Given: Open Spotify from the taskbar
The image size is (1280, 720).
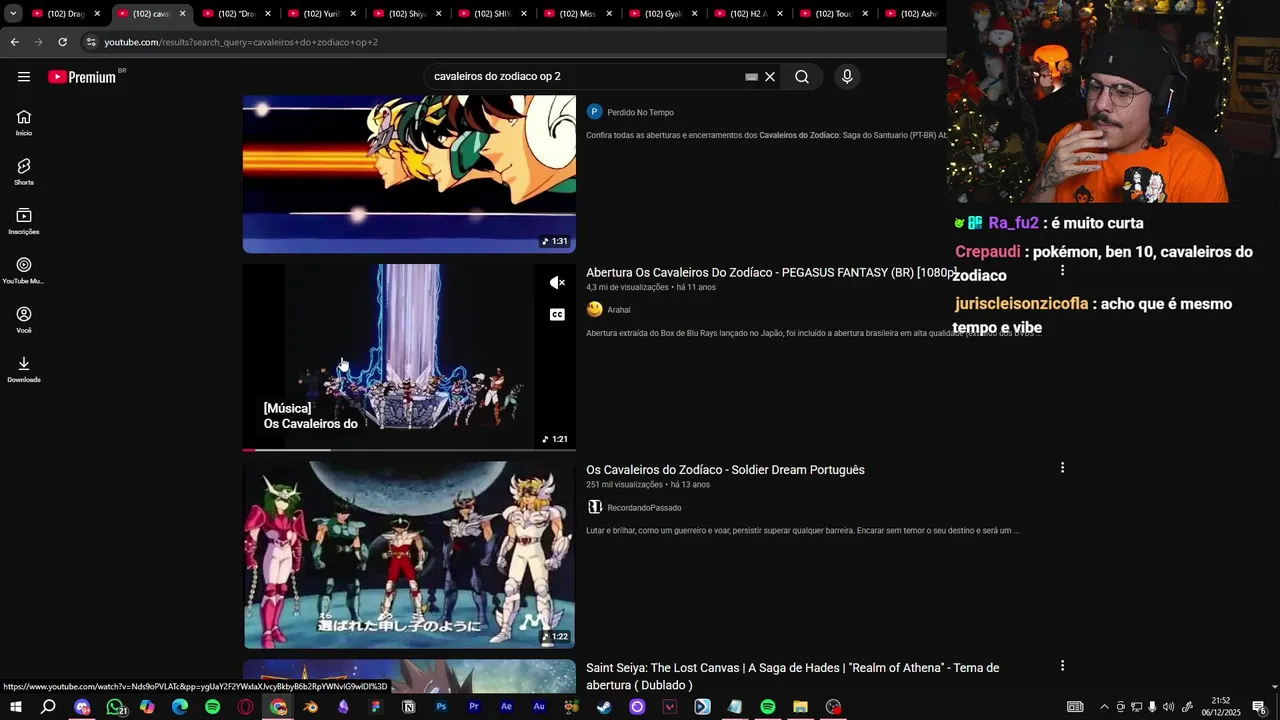Looking at the screenshot, I should coord(213,707).
